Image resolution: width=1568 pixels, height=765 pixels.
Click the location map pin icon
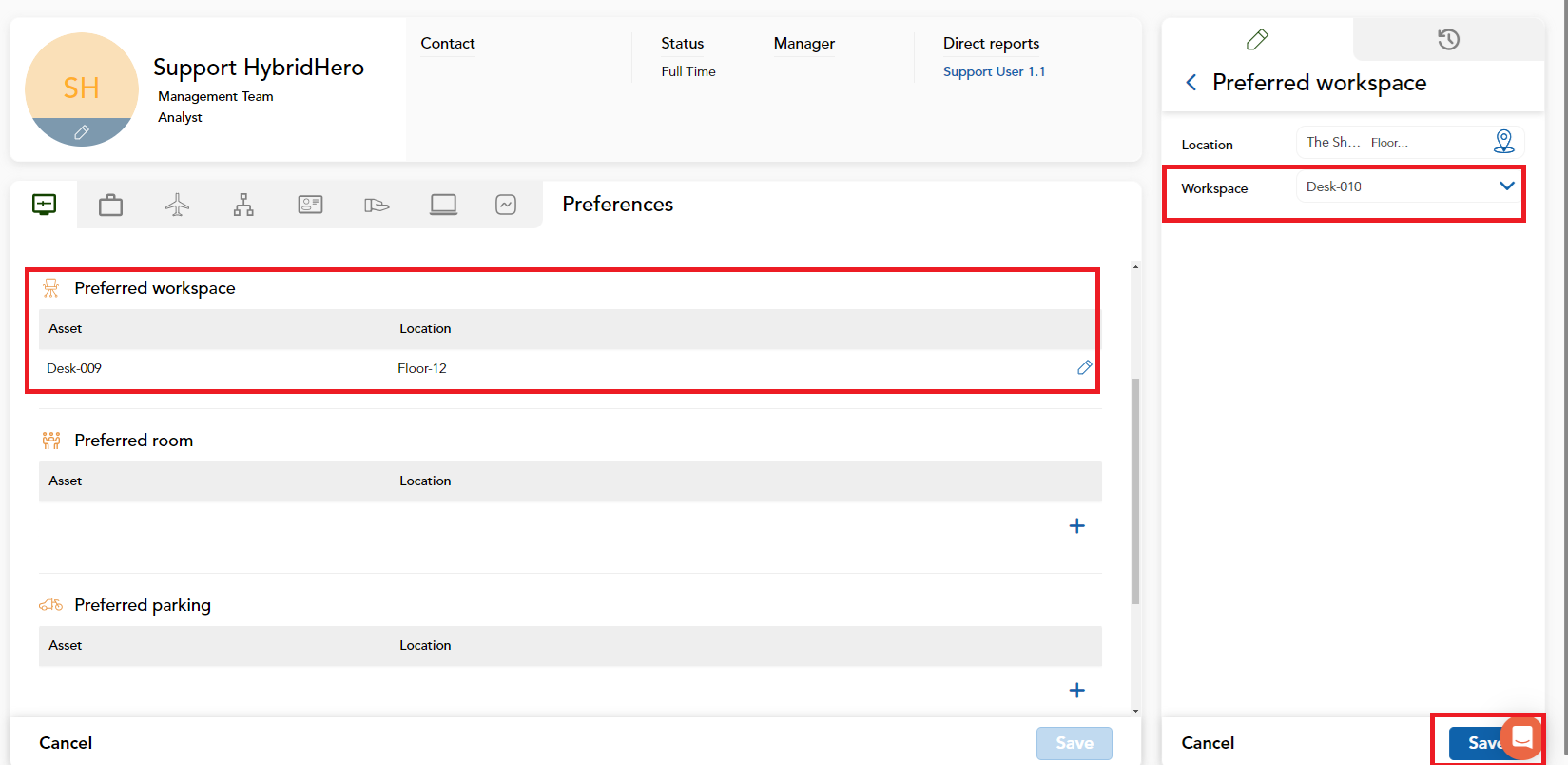[1503, 142]
